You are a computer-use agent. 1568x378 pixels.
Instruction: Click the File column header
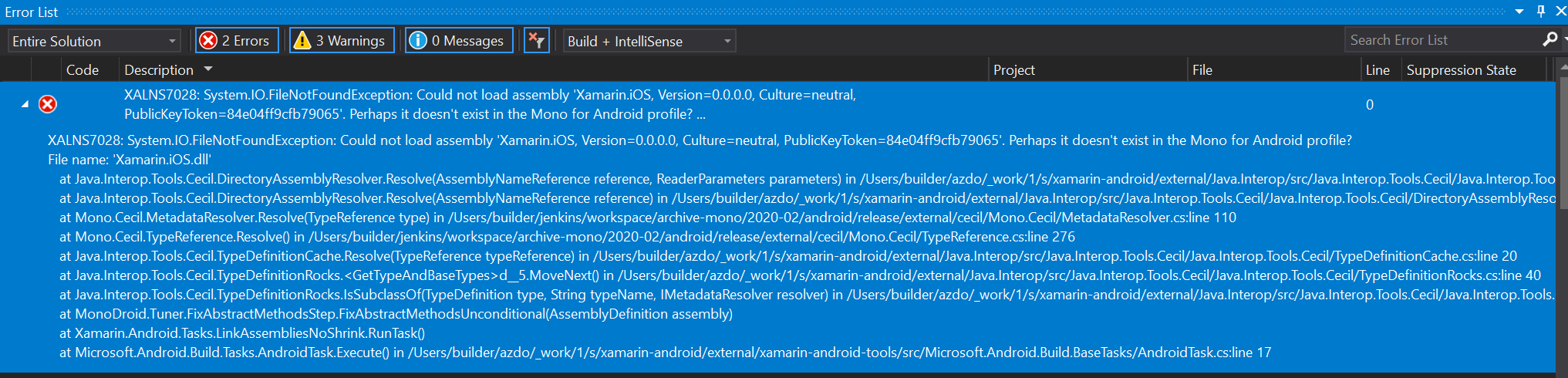[x=1202, y=70]
